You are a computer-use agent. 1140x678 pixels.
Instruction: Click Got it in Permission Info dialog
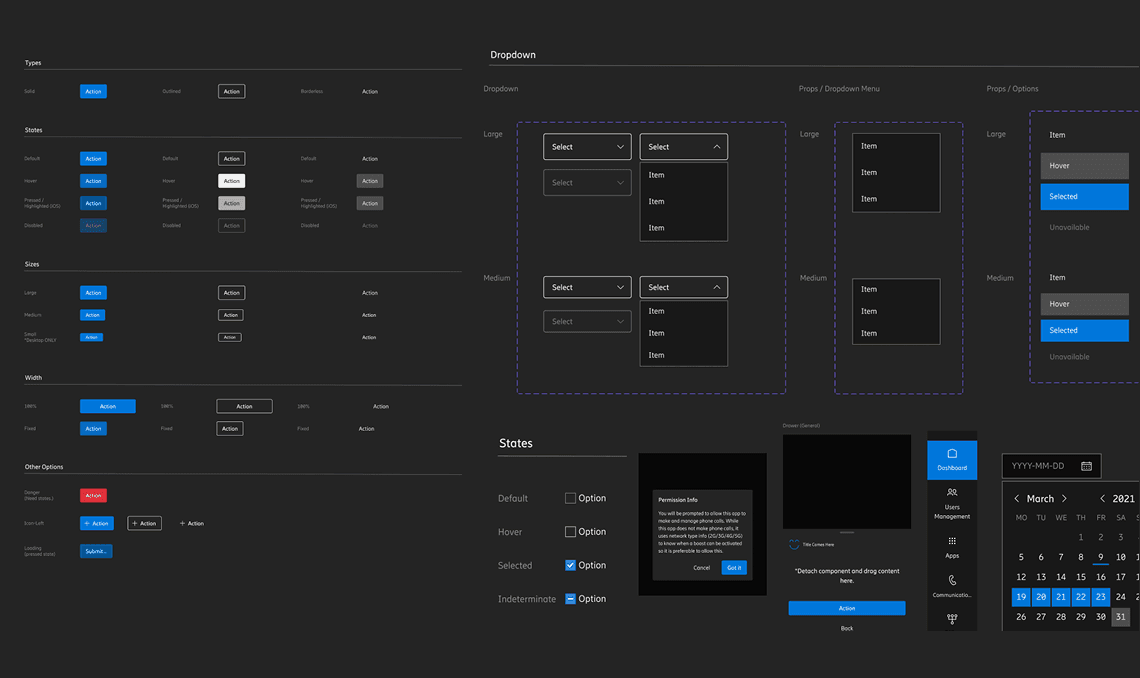click(734, 568)
